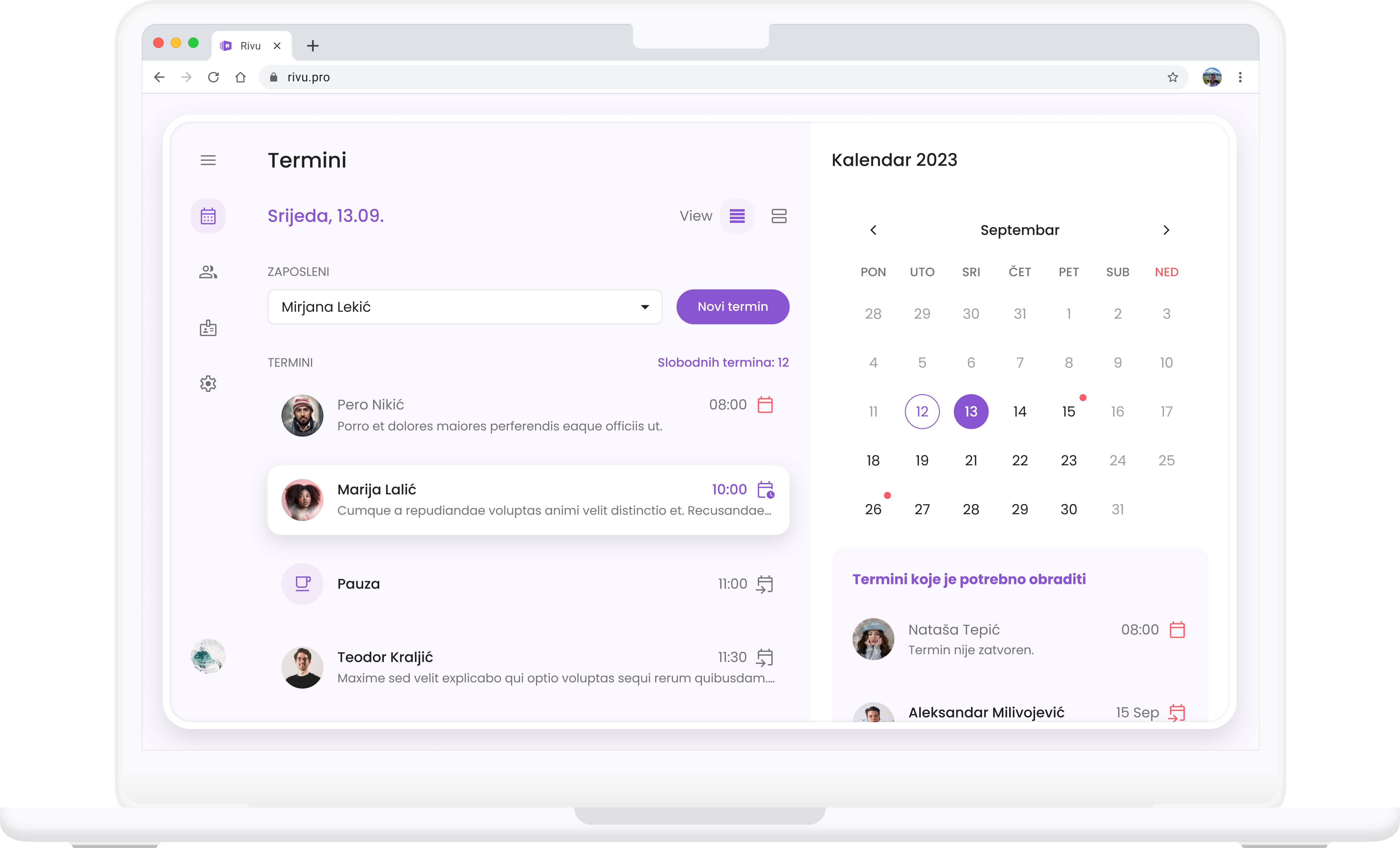The height and width of the screenshot is (848, 1400).
Task: Click the reschedule icon beside Pauza 11:00
Action: 765,584
